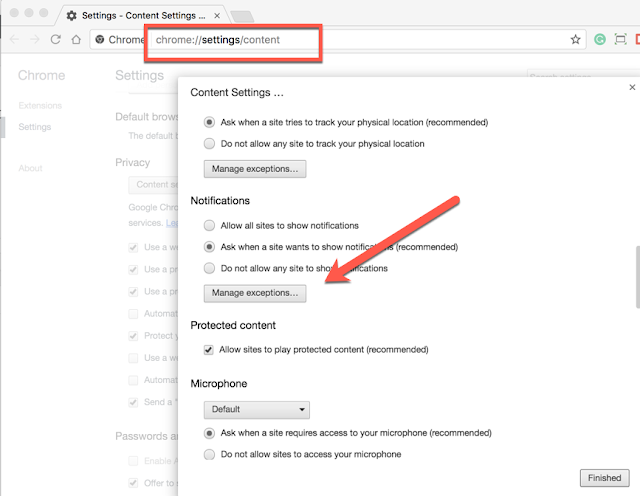The width and height of the screenshot is (640, 496).
Task: Select 'Do not allow any site to show notifications'
Action: pos(210,268)
